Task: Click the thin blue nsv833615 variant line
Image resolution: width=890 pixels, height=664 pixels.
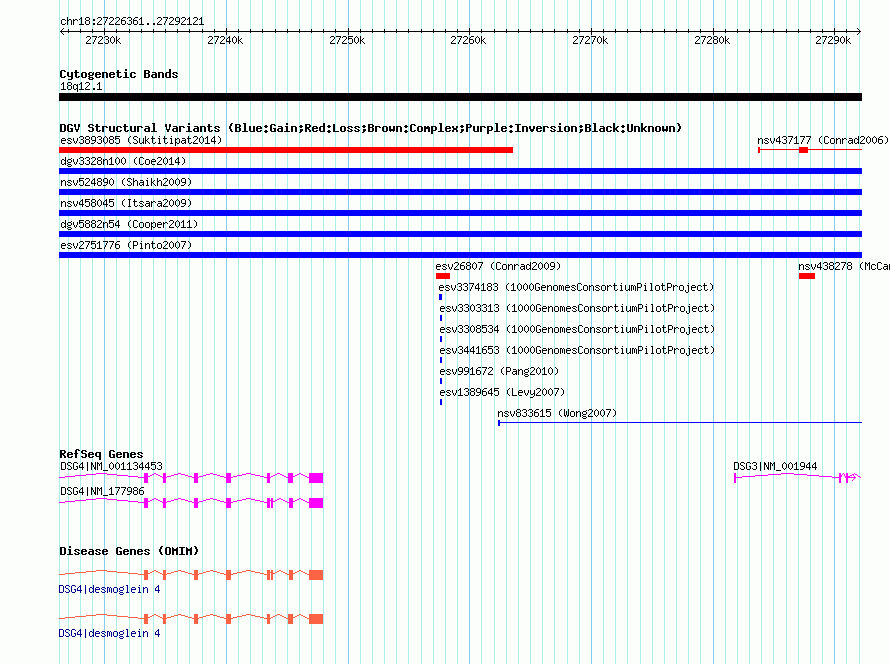Action: pyautogui.click(x=680, y=423)
